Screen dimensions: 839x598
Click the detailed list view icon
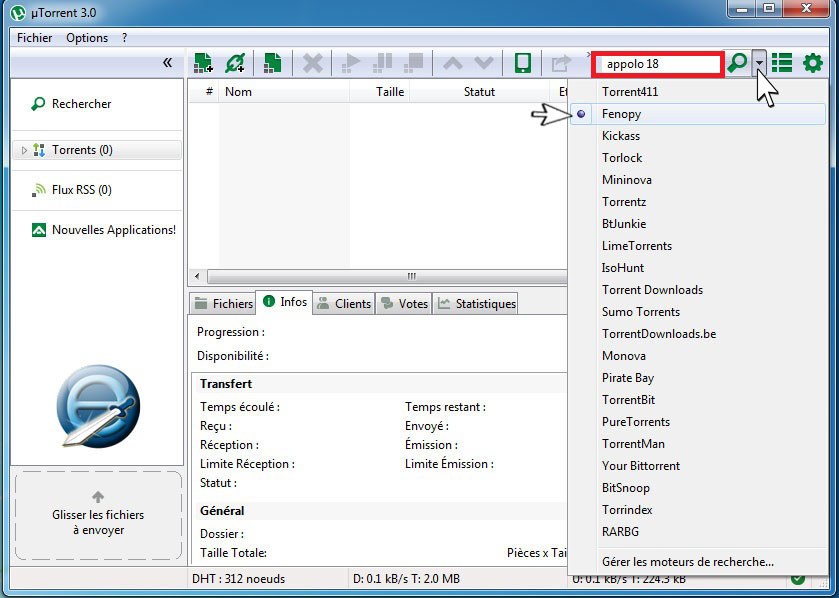coord(782,63)
